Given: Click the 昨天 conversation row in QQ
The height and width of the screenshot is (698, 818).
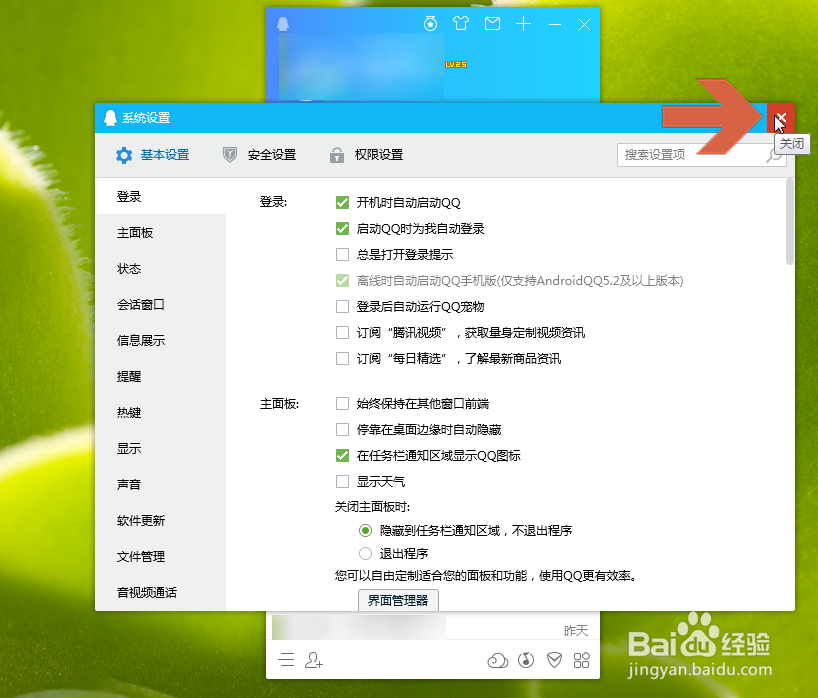Looking at the screenshot, I should (432, 628).
